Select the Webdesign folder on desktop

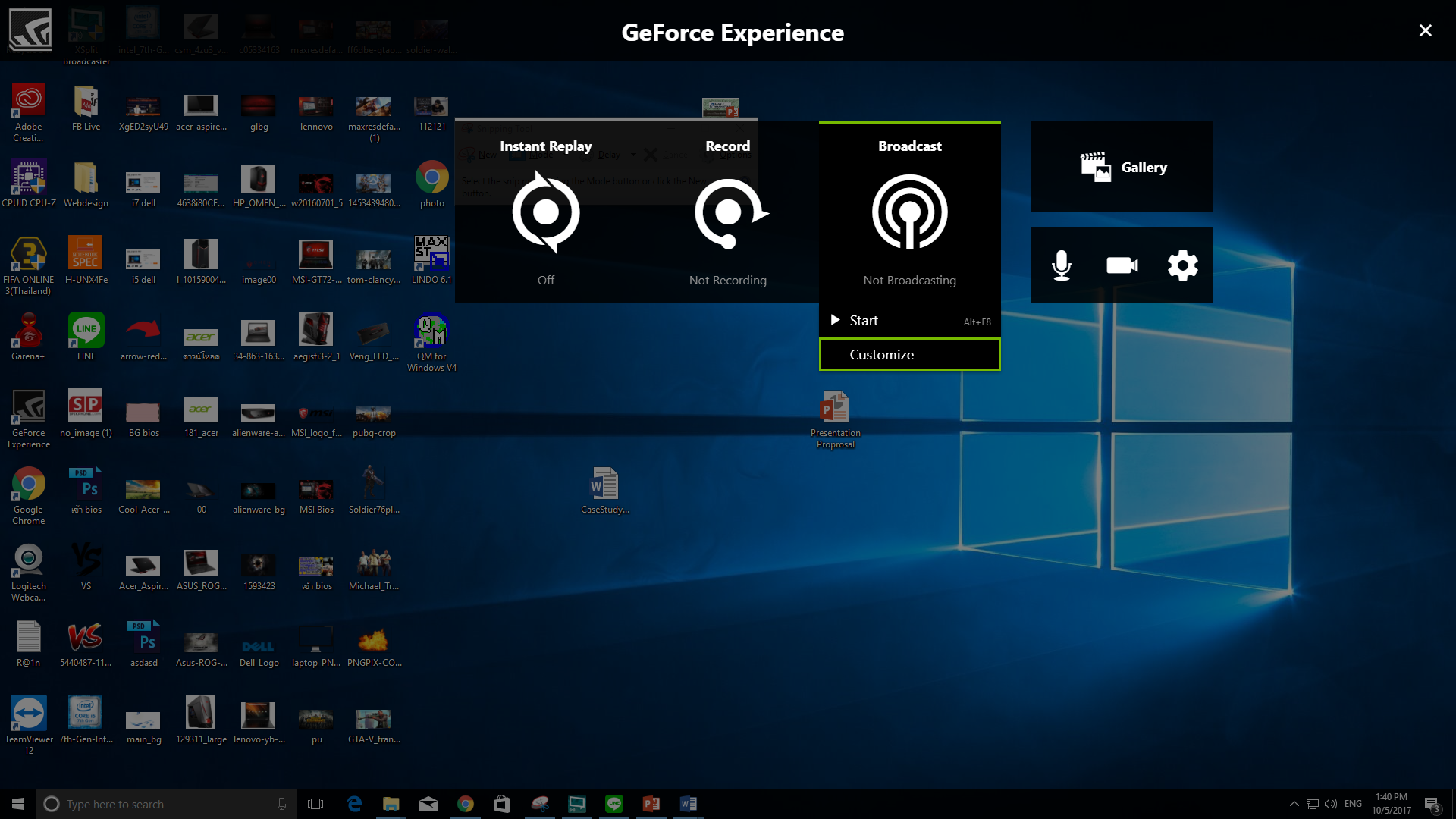[x=86, y=184]
